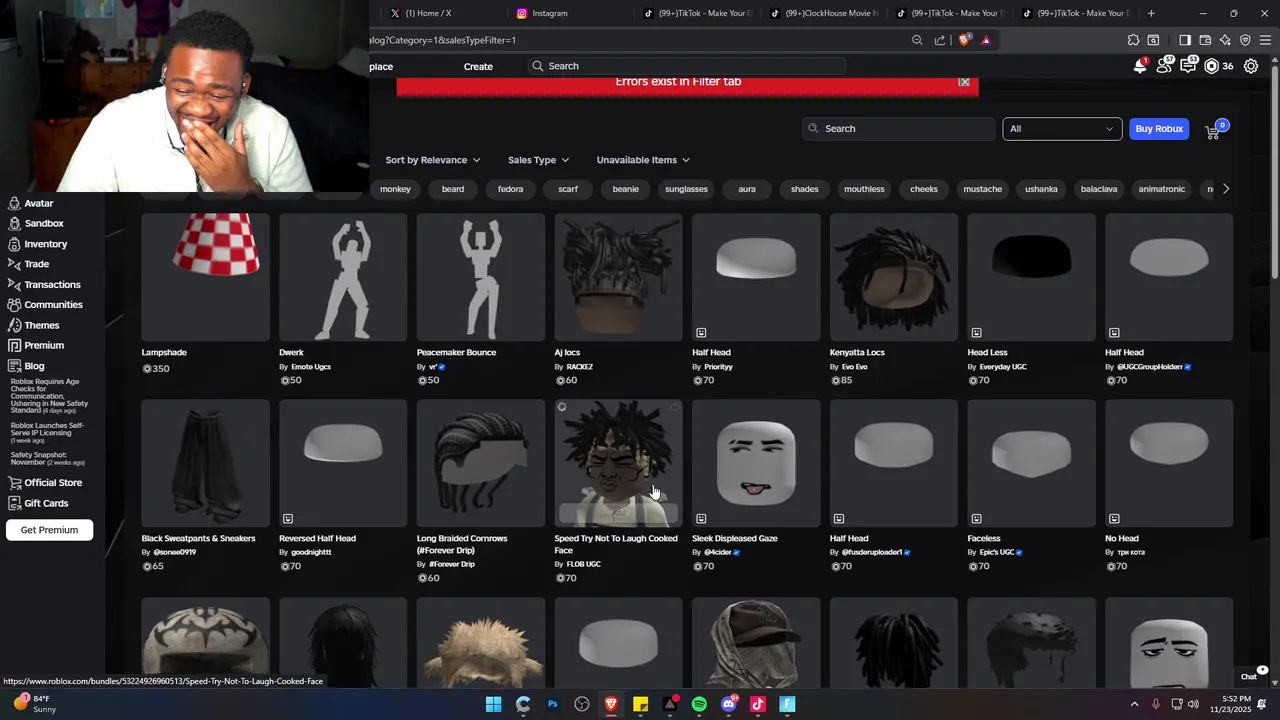1280x720 pixels.
Task: Open the Kenyatta Locs item thumbnail
Action: (893, 277)
